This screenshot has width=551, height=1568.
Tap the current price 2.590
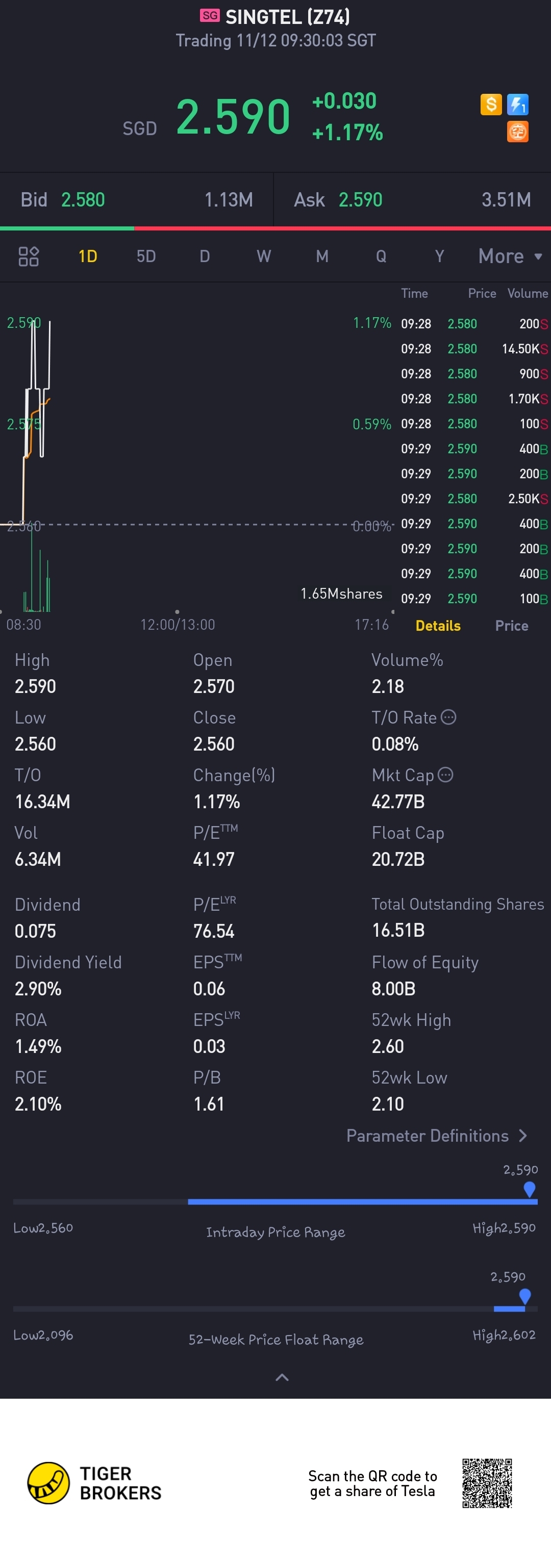pos(233,116)
